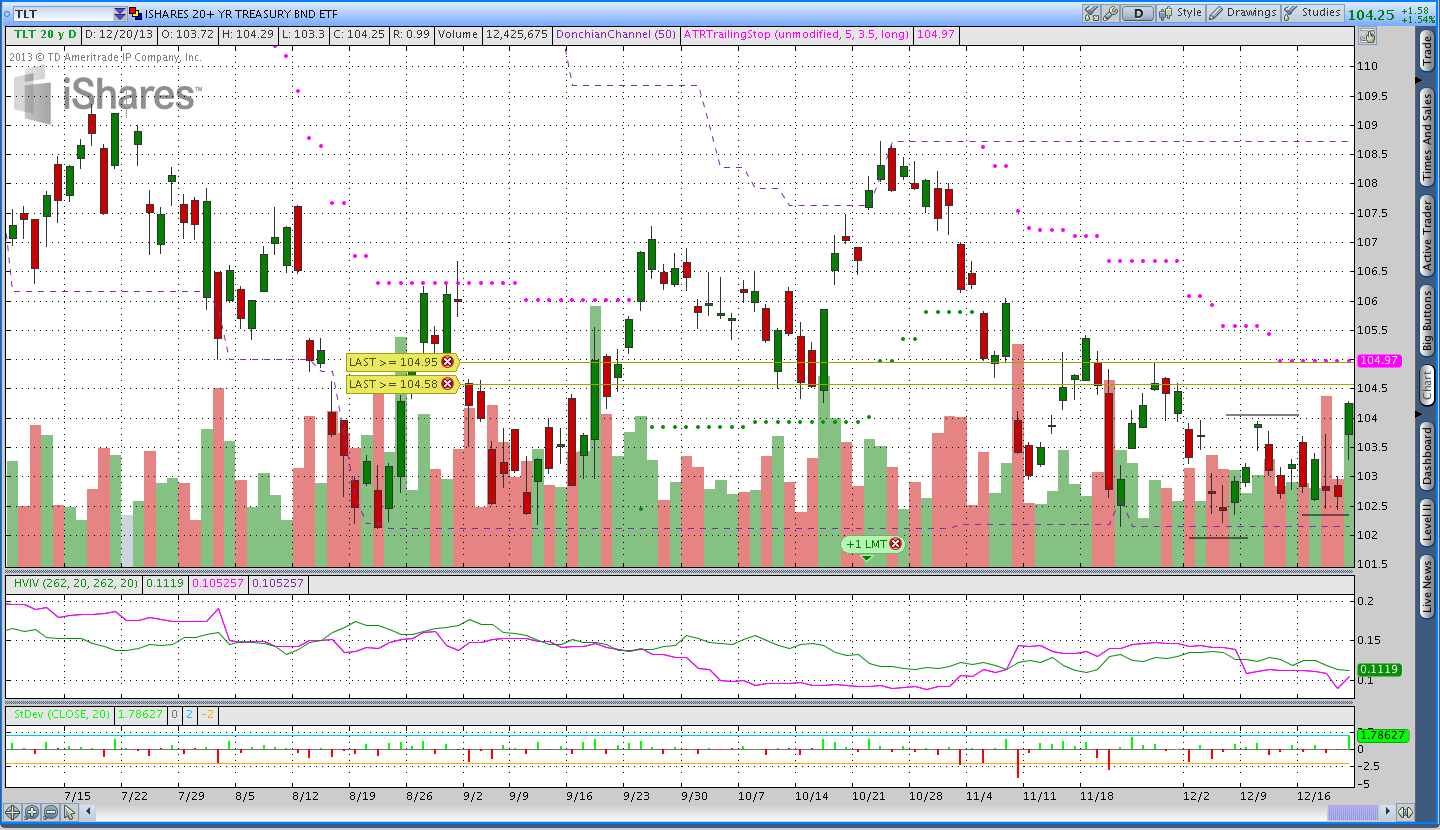This screenshot has height=830, width=1440.
Task: Click the zoom out magnifier icon
Action: coord(50,812)
